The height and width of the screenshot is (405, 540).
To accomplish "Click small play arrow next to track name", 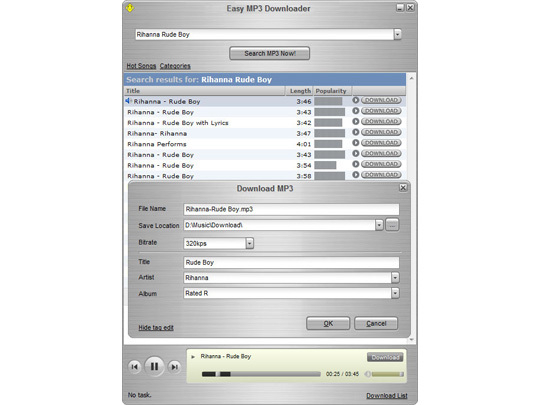I will (193, 357).
